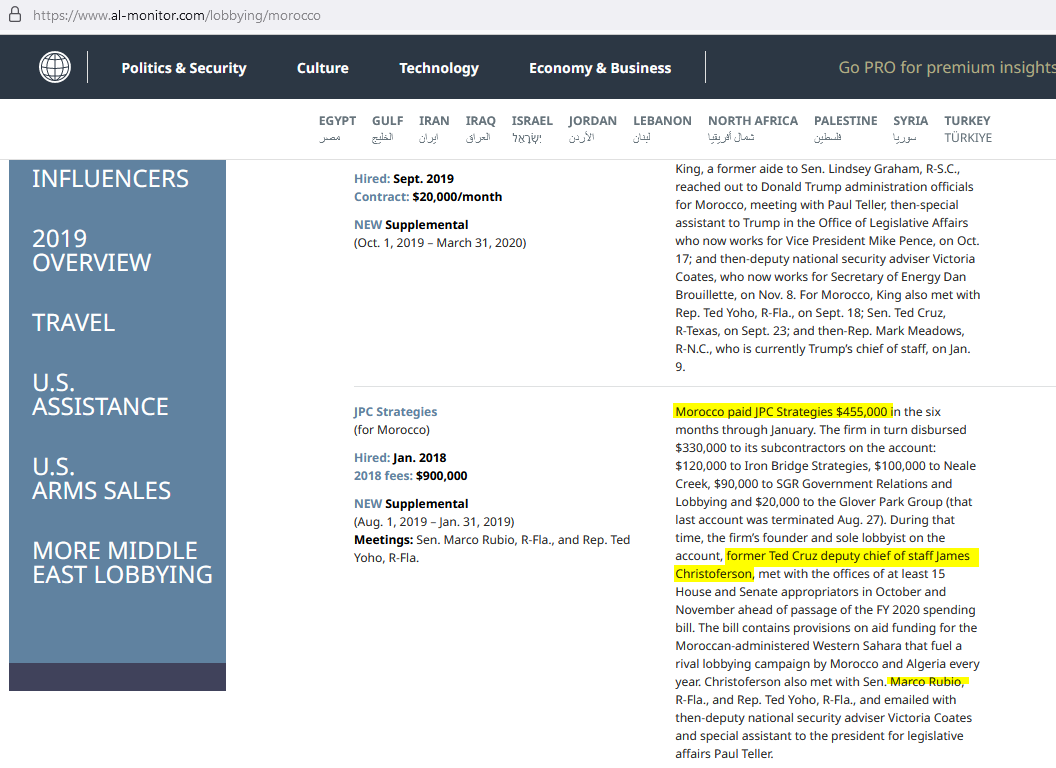Click the 2018 fees: $900,000 text

(410, 476)
